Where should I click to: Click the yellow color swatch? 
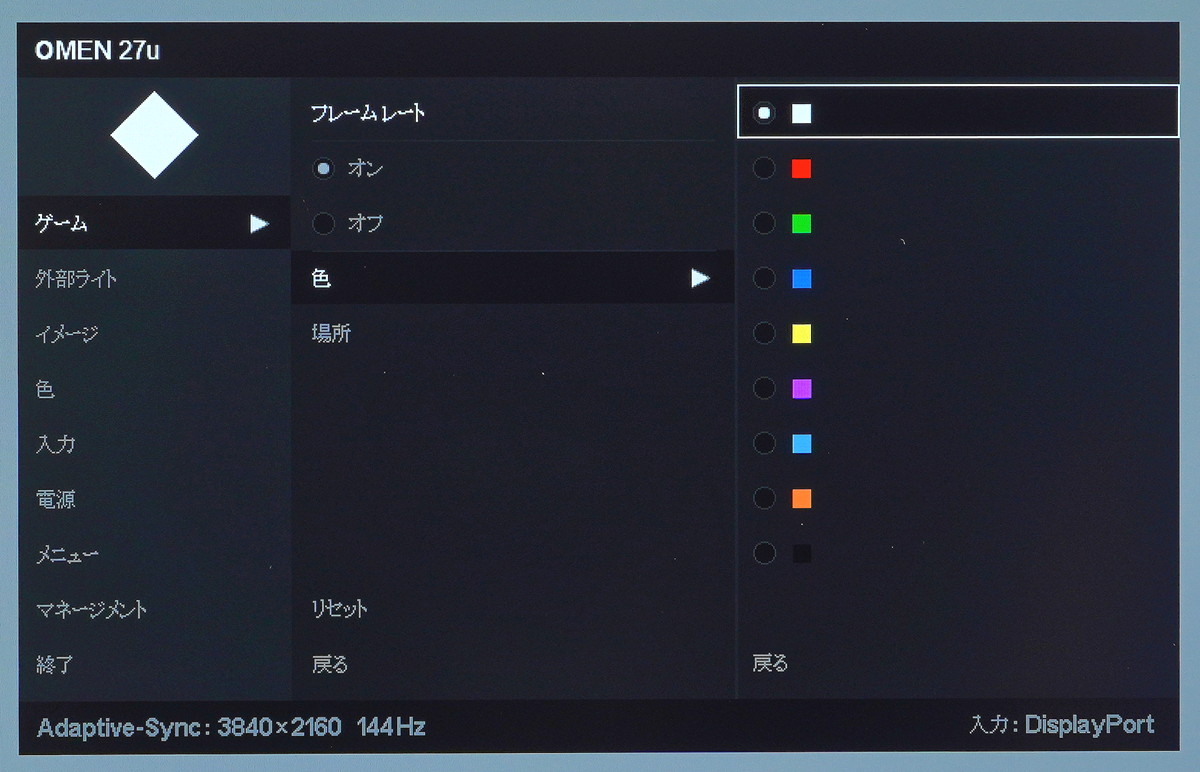click(801, 334)
